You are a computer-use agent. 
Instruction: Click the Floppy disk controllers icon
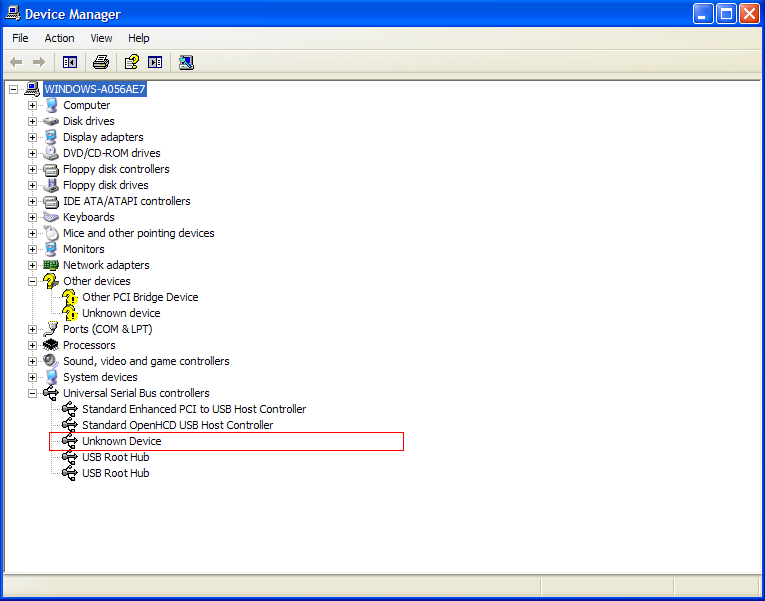(51, 169)
